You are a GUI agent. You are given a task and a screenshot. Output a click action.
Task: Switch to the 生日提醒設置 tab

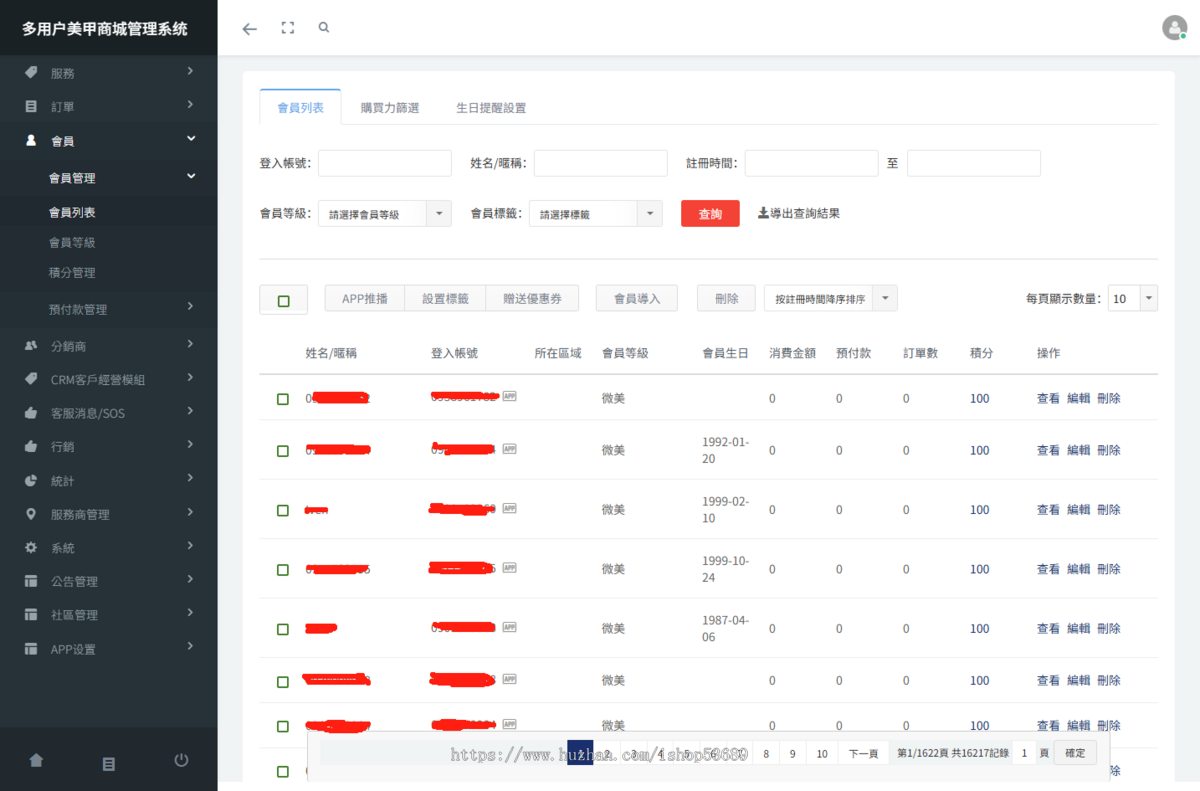tap(491, 107)
